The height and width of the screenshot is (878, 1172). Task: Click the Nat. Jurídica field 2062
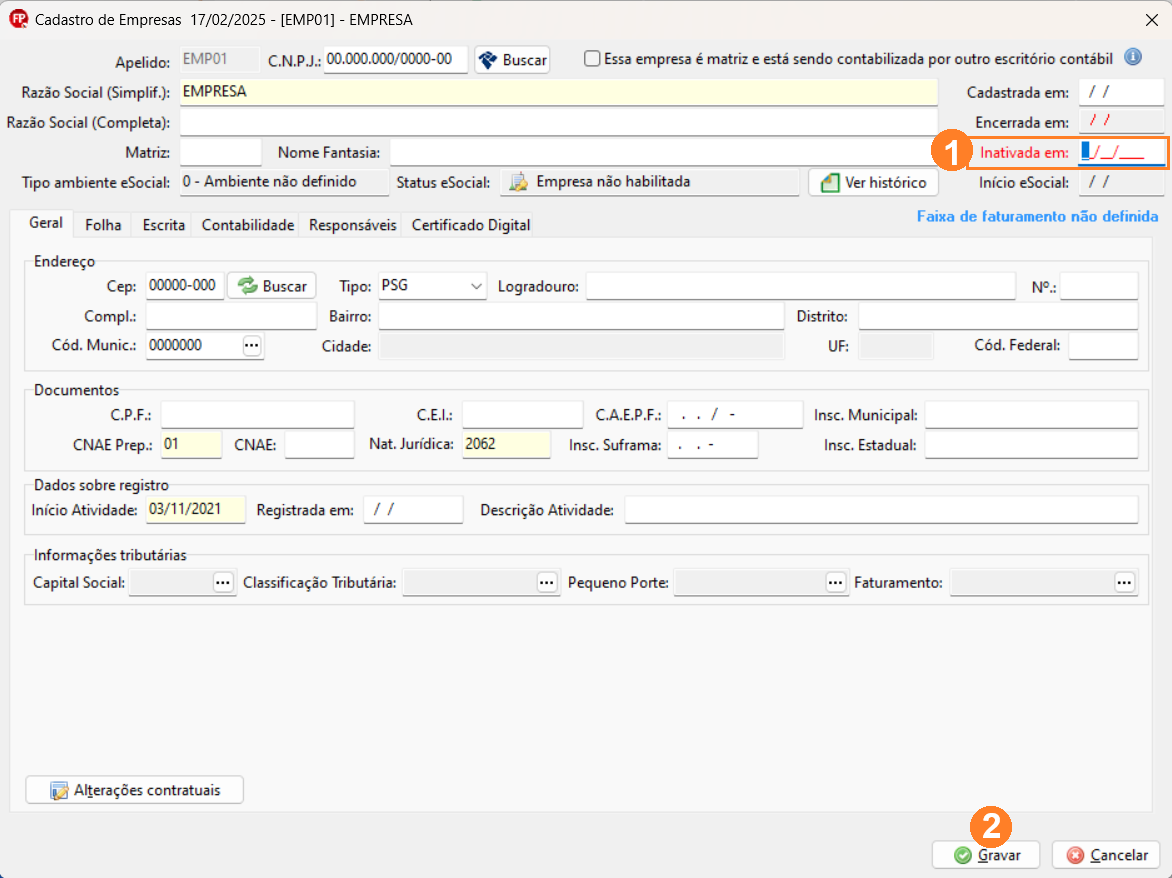pyautogui.click(x=506, y=445)
